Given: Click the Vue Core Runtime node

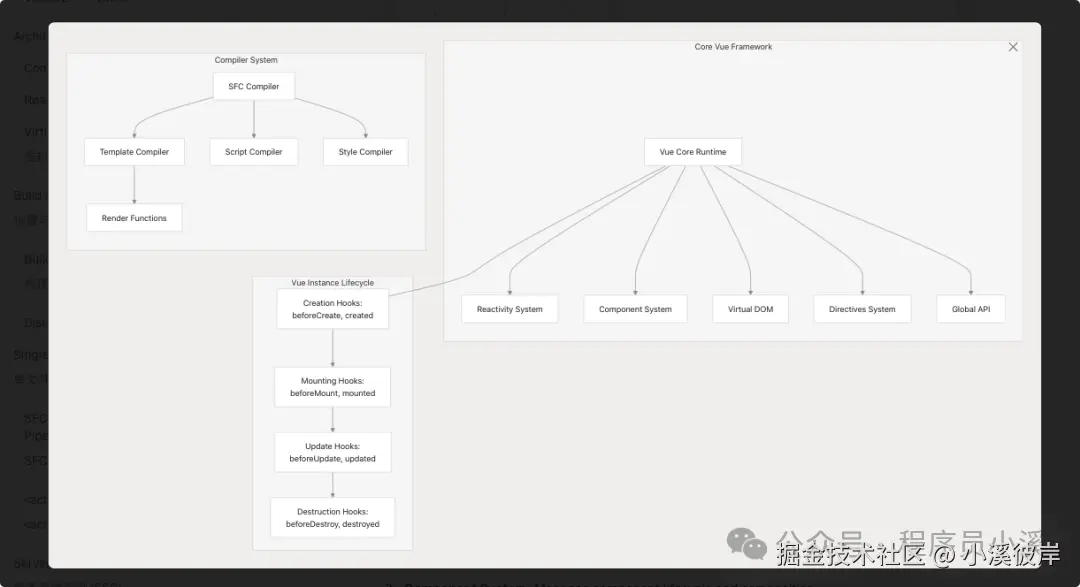Looking at the screenshot, I should click(693, 152).
